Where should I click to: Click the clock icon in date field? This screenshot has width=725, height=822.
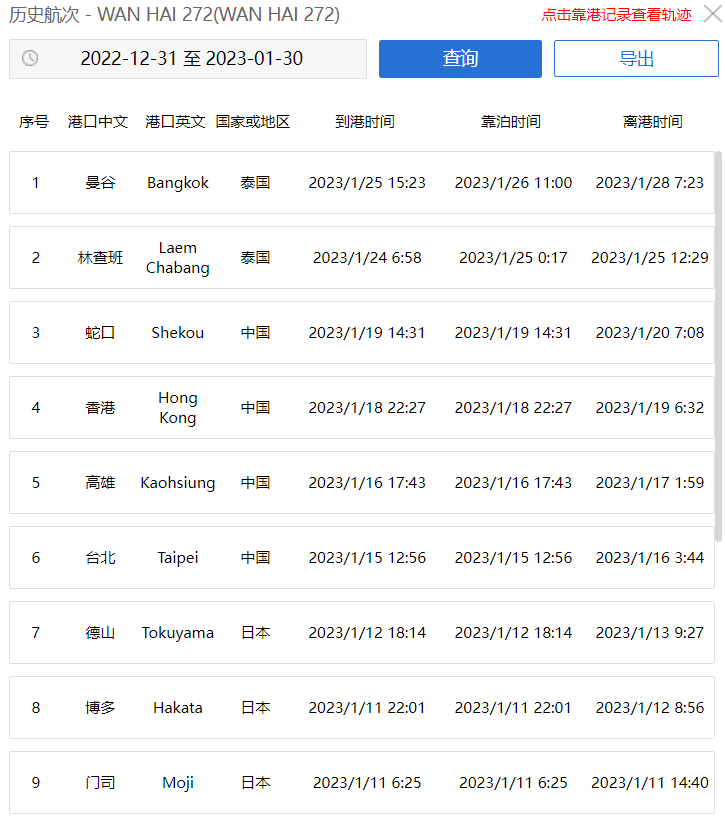tap(30, 59)
